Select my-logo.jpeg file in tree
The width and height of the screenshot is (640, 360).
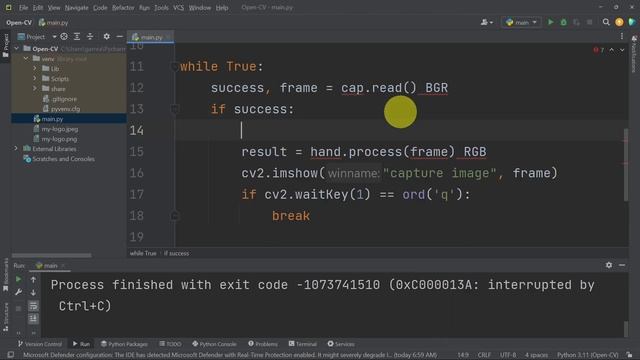60,129
